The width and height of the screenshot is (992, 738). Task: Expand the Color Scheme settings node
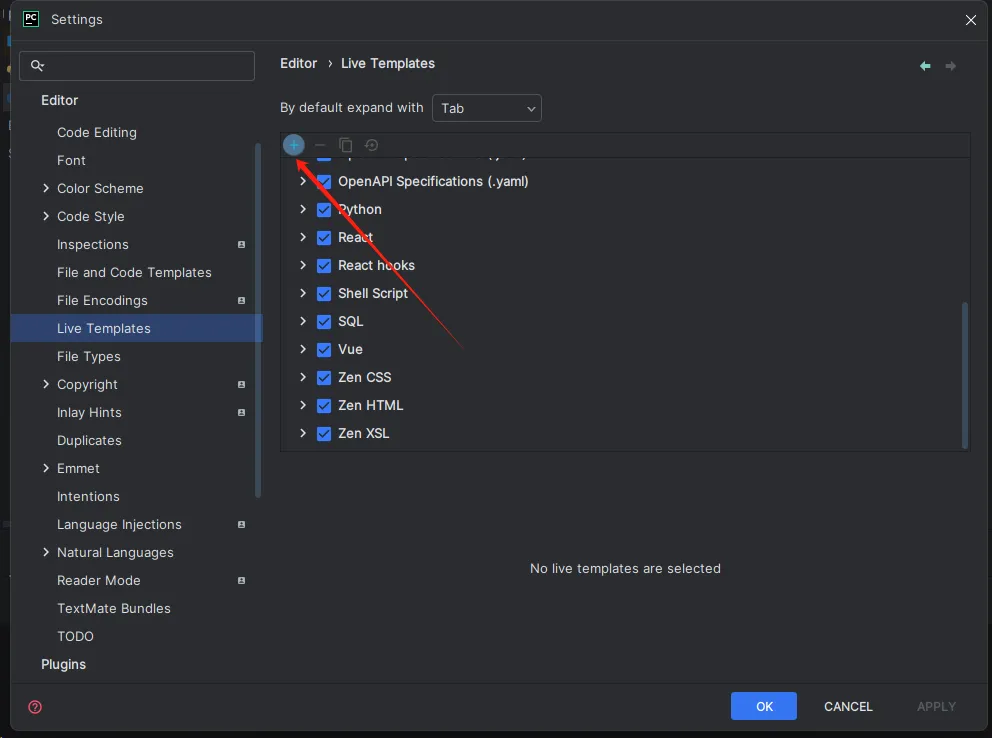(x=46, y=188)
